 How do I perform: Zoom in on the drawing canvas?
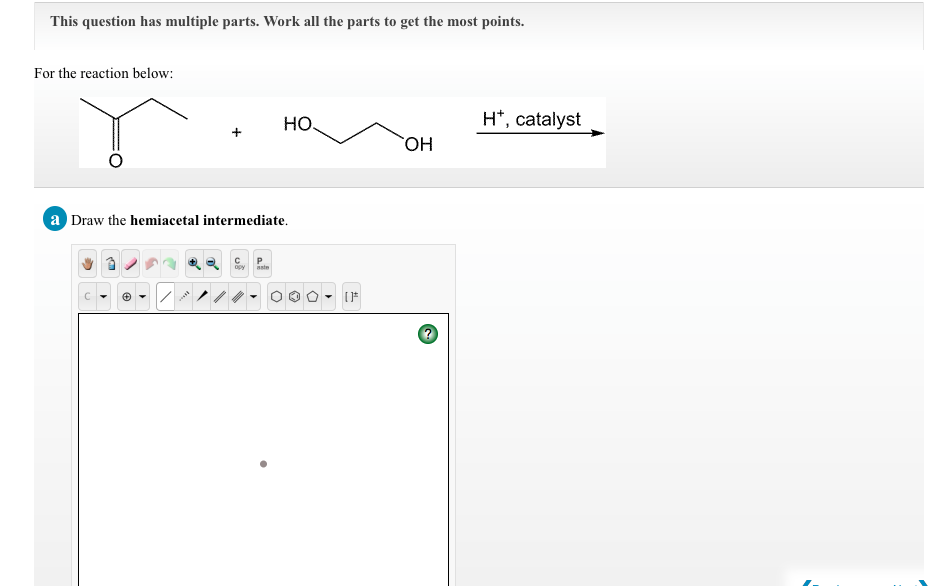[x=196, y=264]
